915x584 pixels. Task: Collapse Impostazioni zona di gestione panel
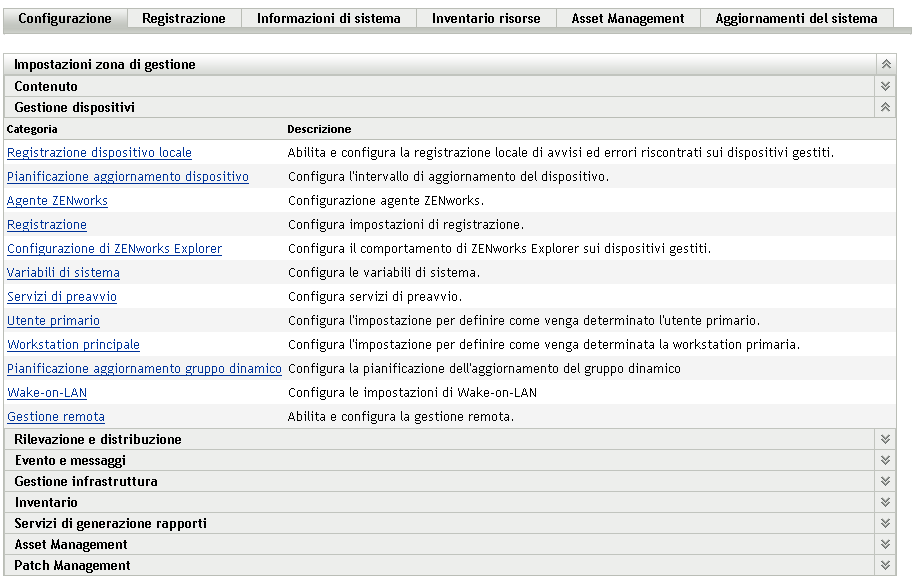(x=885, y=65)
